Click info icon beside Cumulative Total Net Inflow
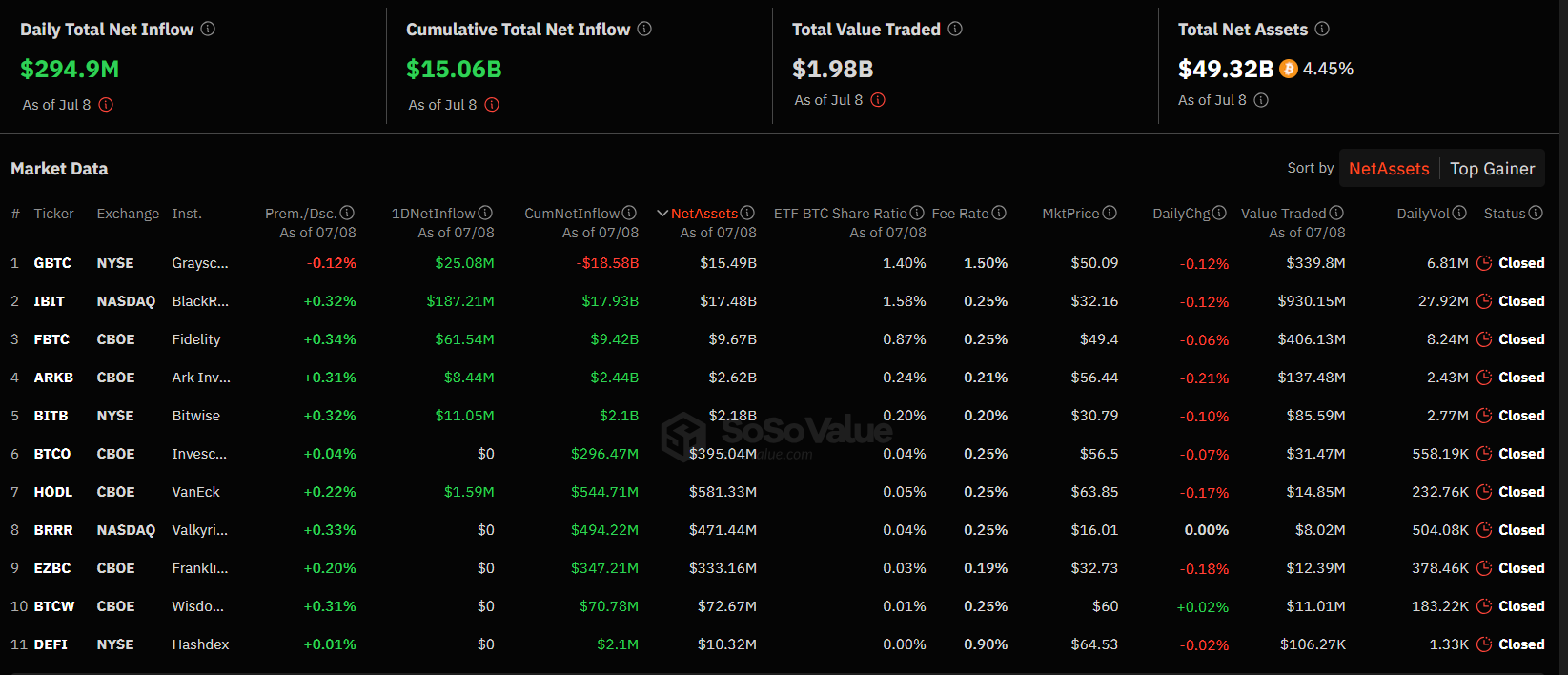Image resolution: width=1568 pixels, height=675 pixels. 644,29
